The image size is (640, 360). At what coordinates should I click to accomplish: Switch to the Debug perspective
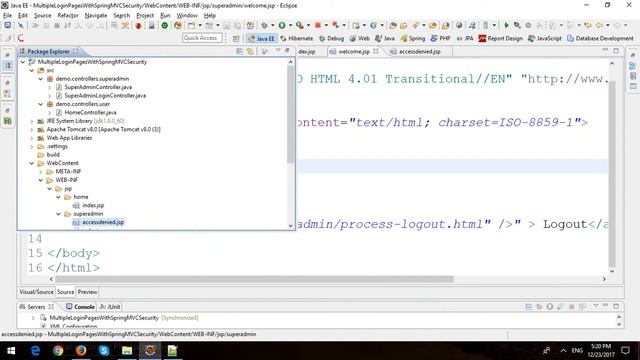coord(331,38)
